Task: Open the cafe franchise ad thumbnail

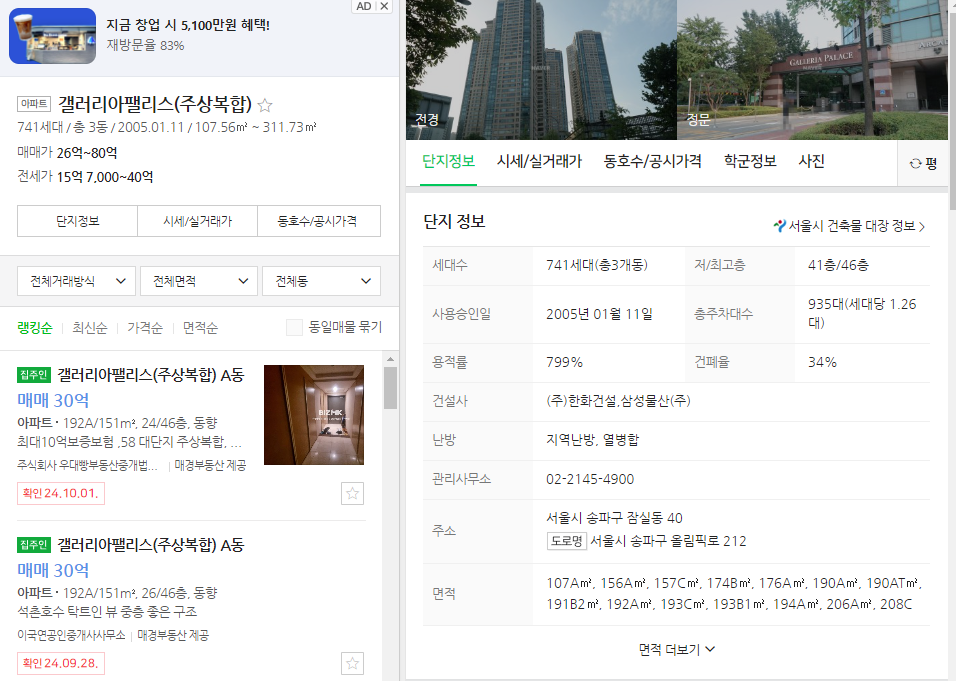Action: pyautogui.click(x=52, y=36)
